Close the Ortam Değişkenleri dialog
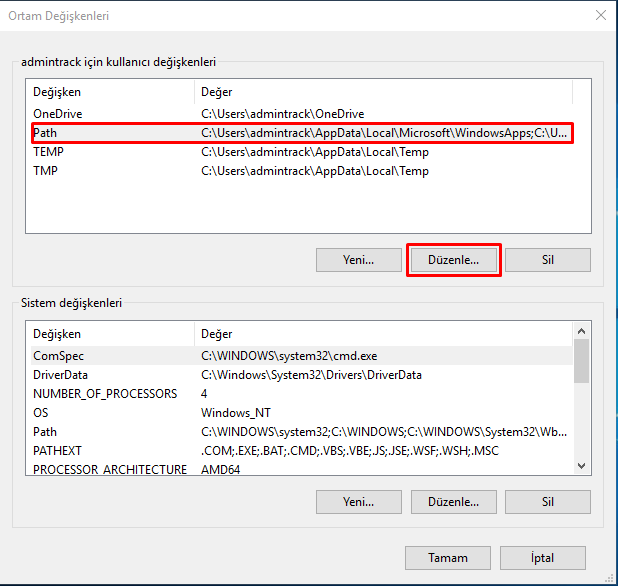This screenshot has height=586, width=618. (599, 16)
